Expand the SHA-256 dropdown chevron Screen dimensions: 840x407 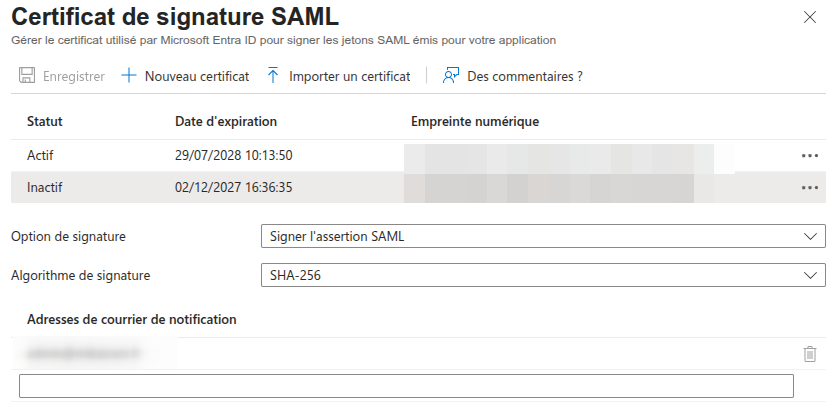pyautogui.click(x=809, y=275)
